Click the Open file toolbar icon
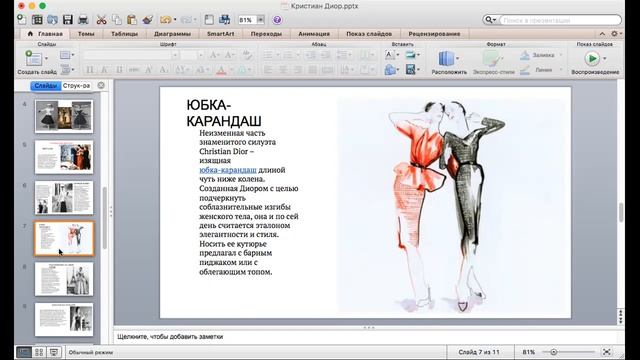Viewport: 640px width, 360px height. (x=52, y=20)
